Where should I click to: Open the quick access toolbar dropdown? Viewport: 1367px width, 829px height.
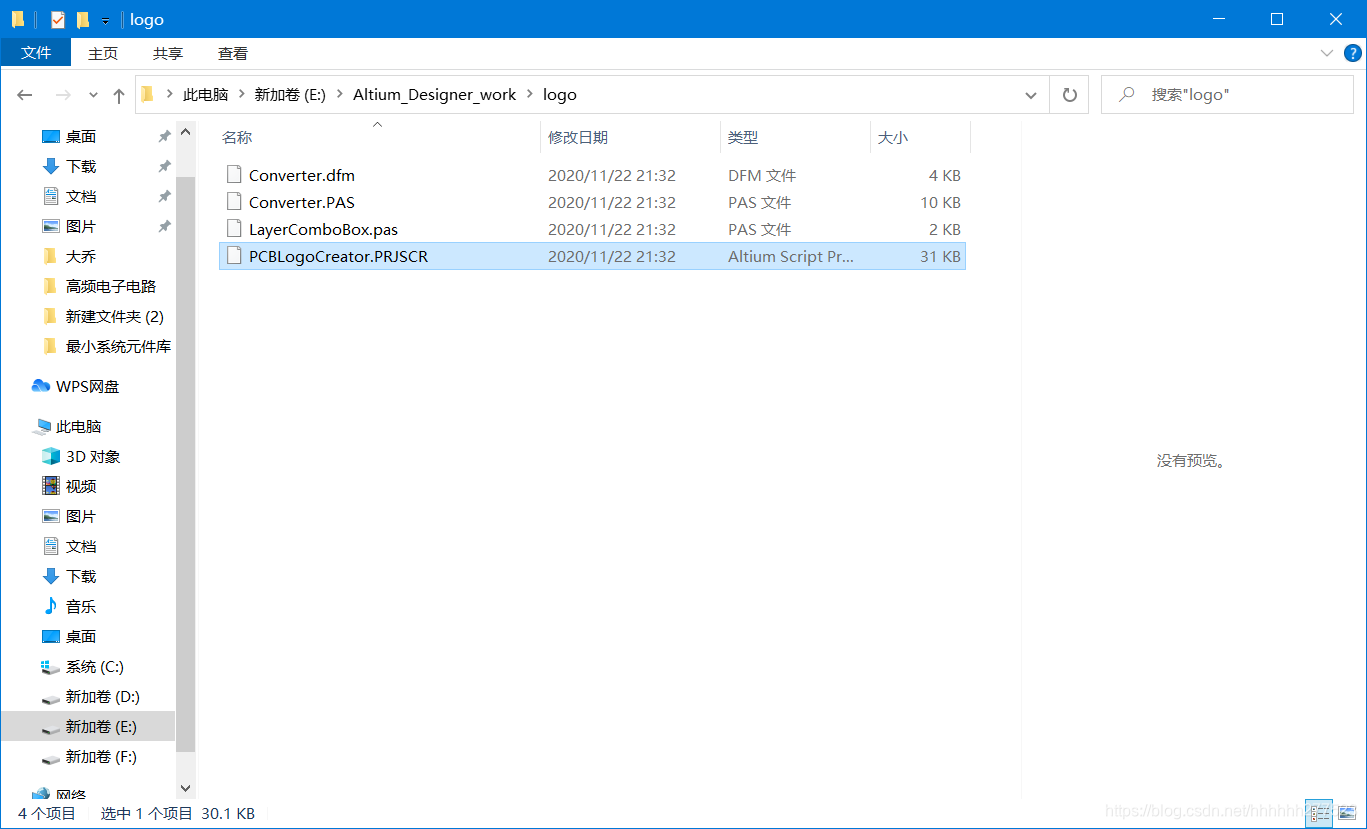click(105, 20)
